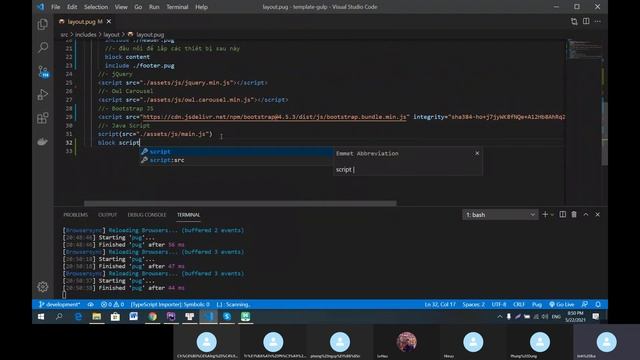Image resolution: width=640 pixels, height=360 pixels.
Task: Click the feedback icon in status bar
Action: 585,304
